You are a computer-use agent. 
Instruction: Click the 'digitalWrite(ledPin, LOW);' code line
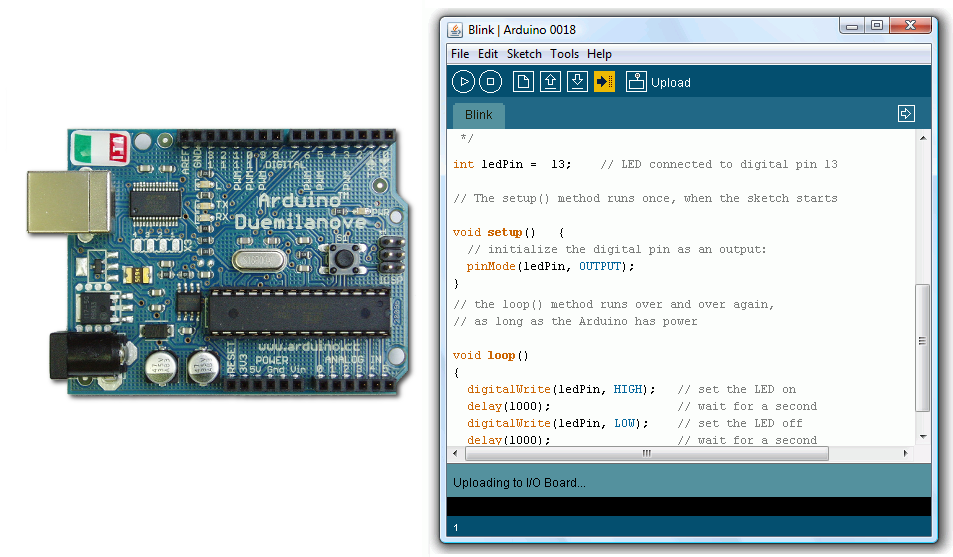tap(558, 423)
